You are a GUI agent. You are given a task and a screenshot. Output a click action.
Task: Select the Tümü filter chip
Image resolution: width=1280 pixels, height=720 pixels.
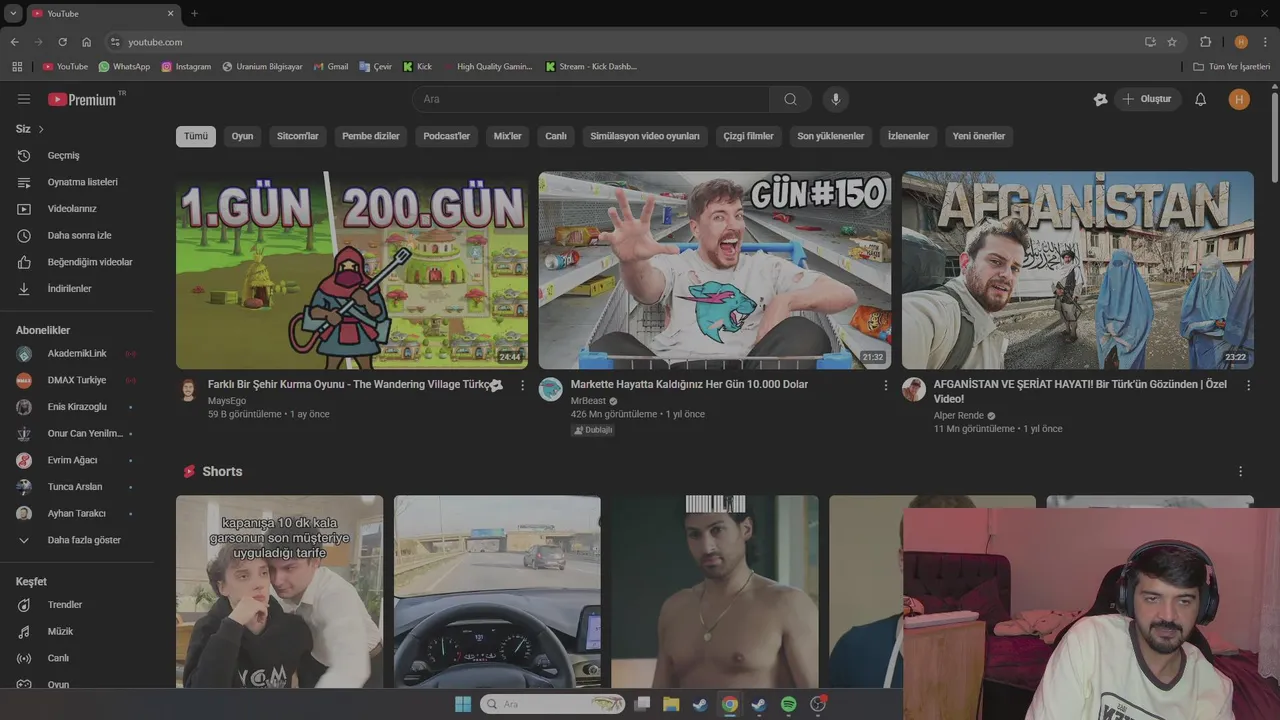[196, 136]
